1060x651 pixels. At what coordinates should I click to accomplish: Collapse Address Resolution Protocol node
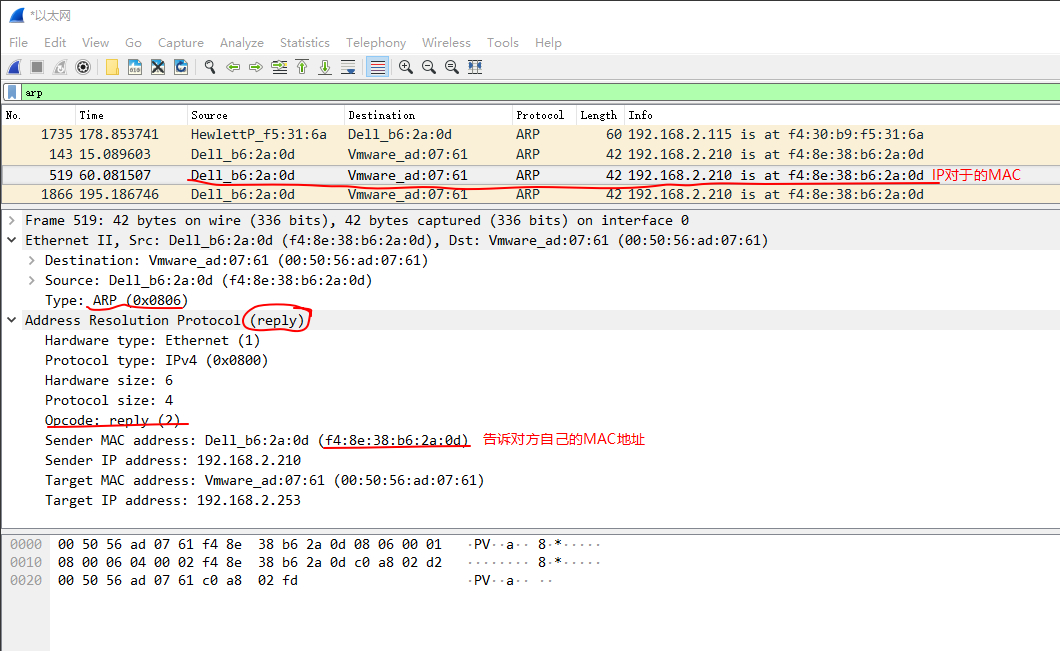click(11, 320)
